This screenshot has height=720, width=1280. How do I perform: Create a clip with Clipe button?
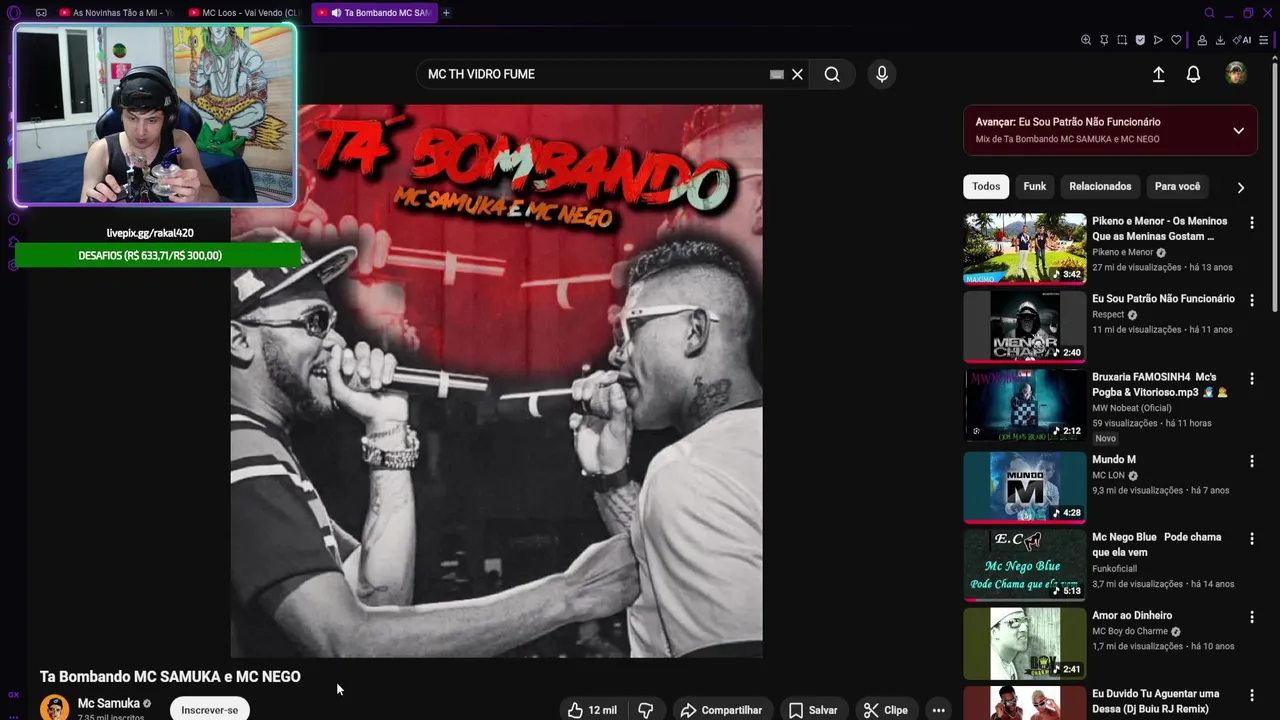tap(886, 710)
